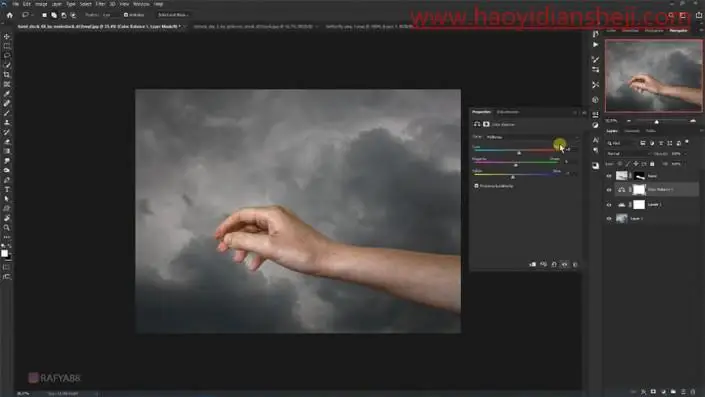Screen dimensions: 705x397
Task: Toggle Quick Mask mode icon
Action: [x=6, y=267]
